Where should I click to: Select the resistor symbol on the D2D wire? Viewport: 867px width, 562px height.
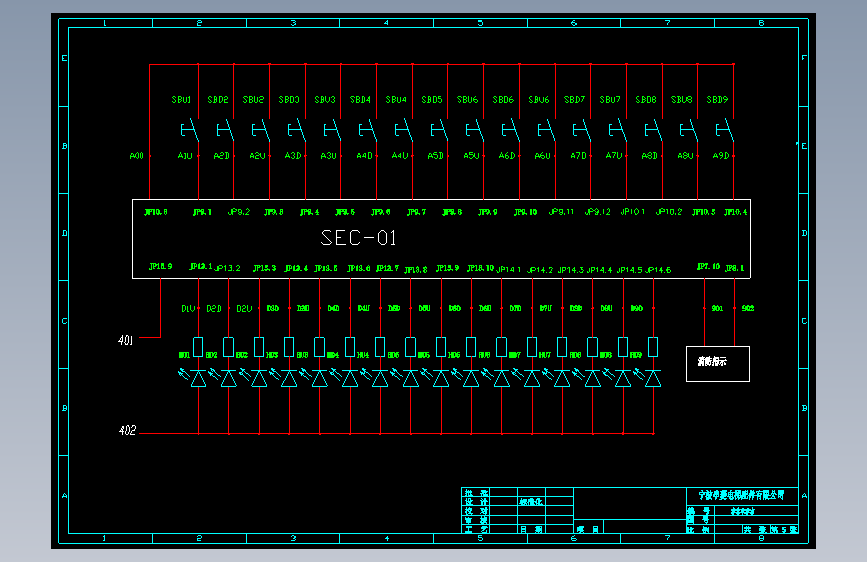(x=228, y=347)
